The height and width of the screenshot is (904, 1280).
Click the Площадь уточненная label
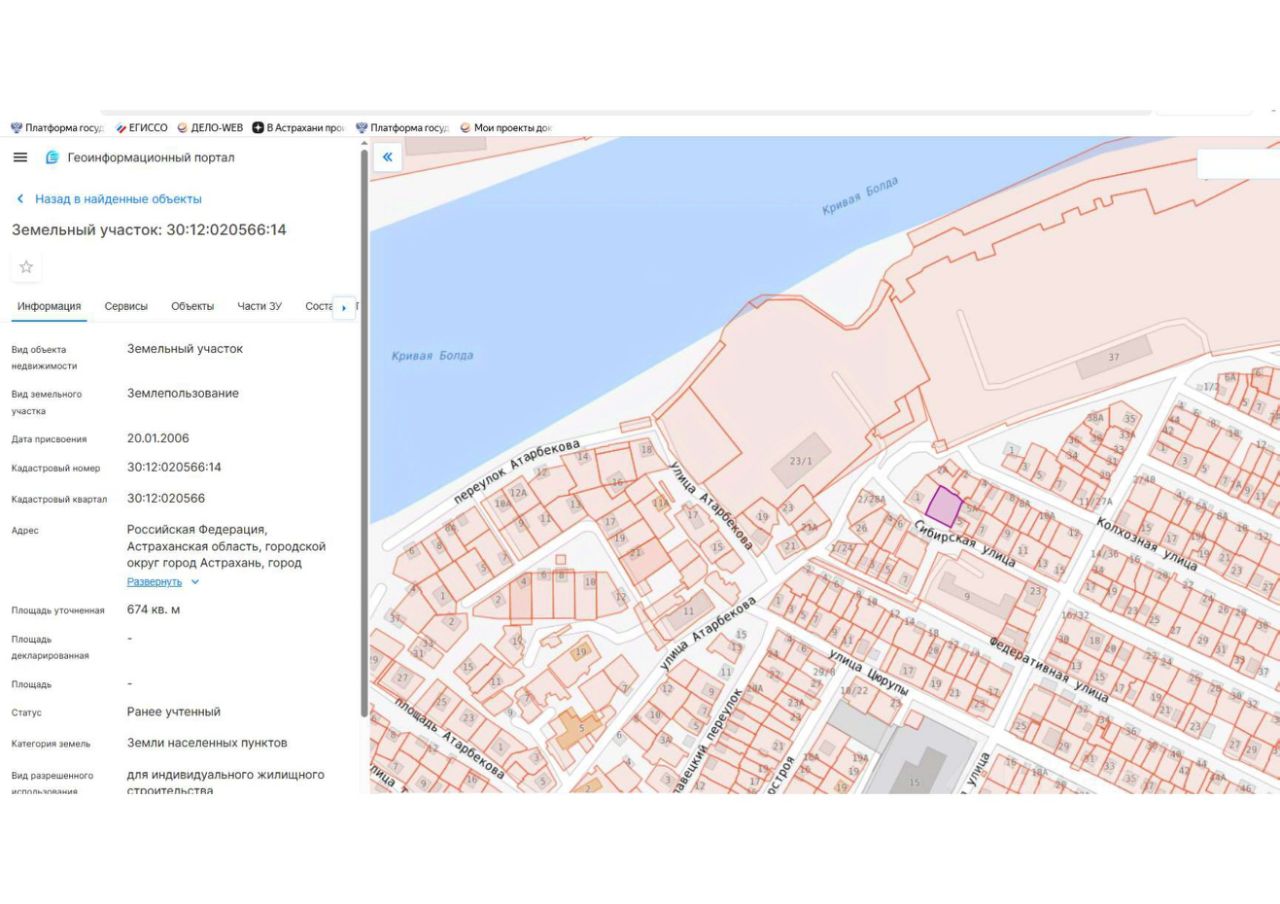tap(58, 610)
